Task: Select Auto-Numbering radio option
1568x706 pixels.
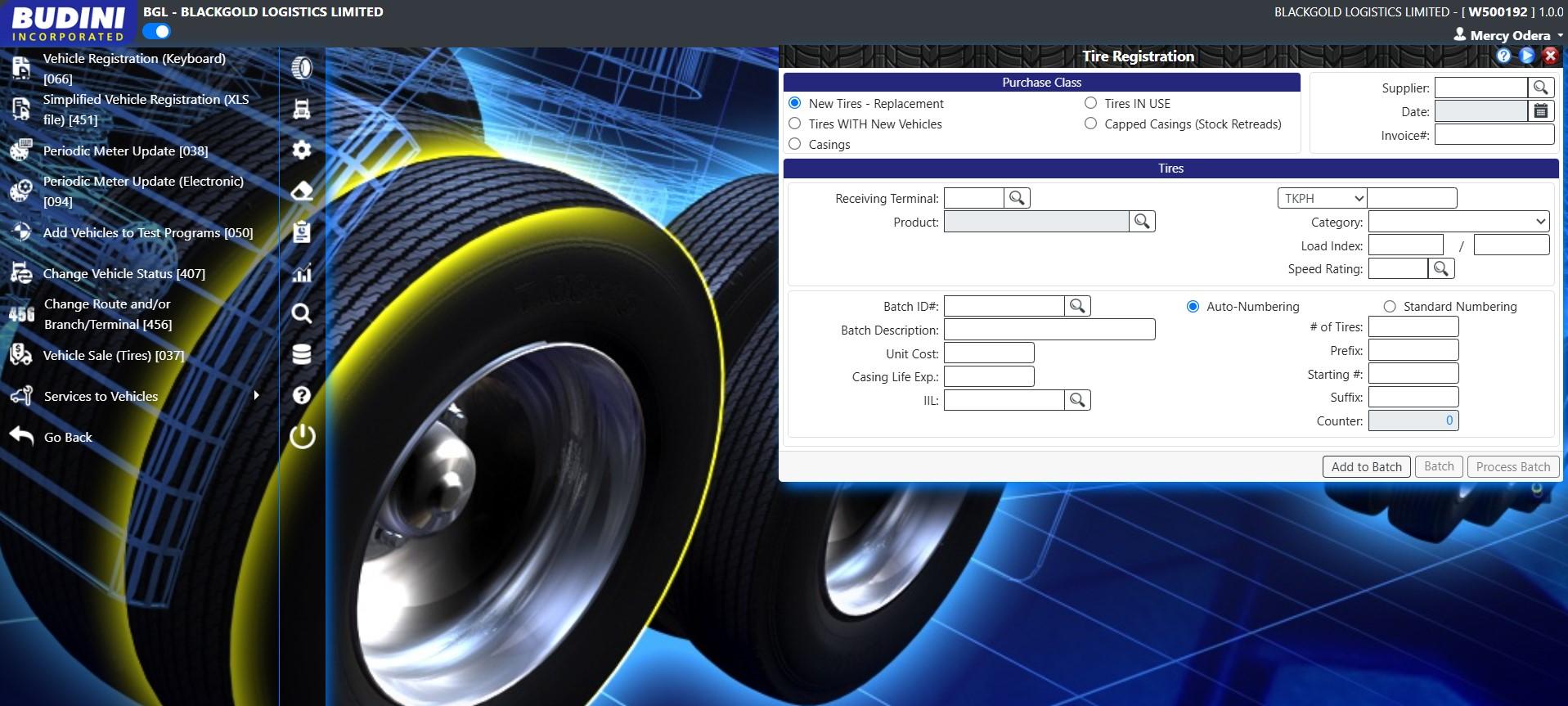Action: (1193, 306)
